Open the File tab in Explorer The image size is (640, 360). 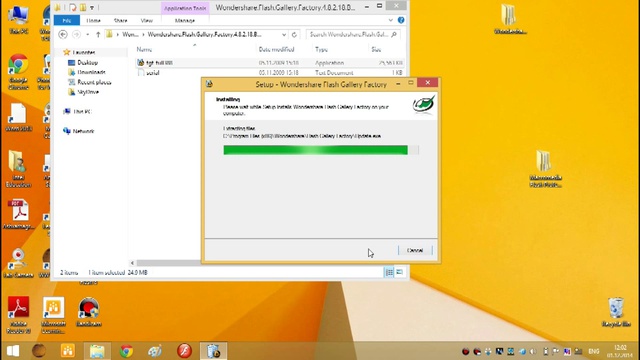click(x=67, y=20)
